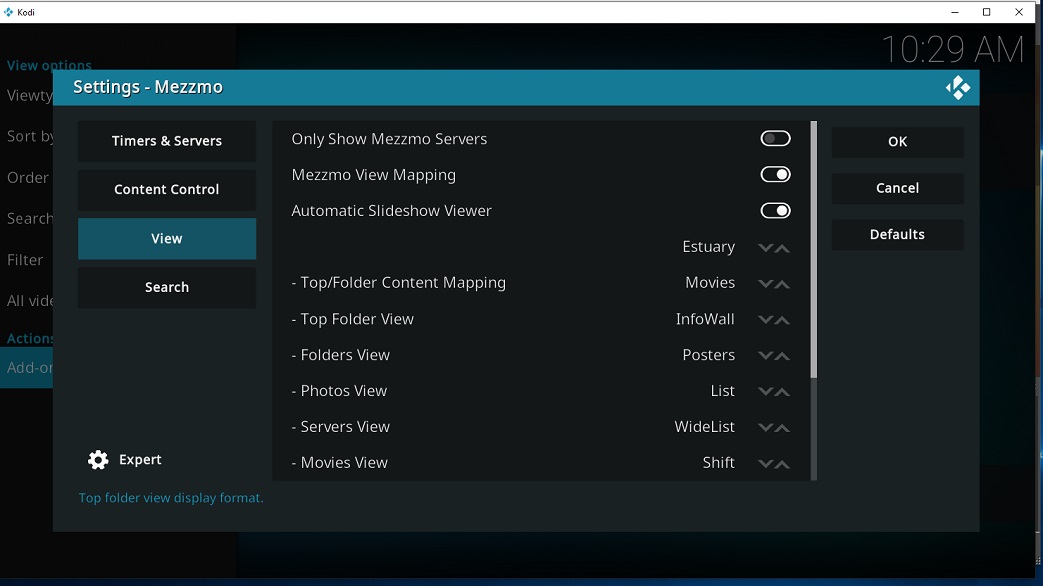Viewport: 1043px width, 586px height.
Task: Change the Expert settings level
Action: (124, 460)
